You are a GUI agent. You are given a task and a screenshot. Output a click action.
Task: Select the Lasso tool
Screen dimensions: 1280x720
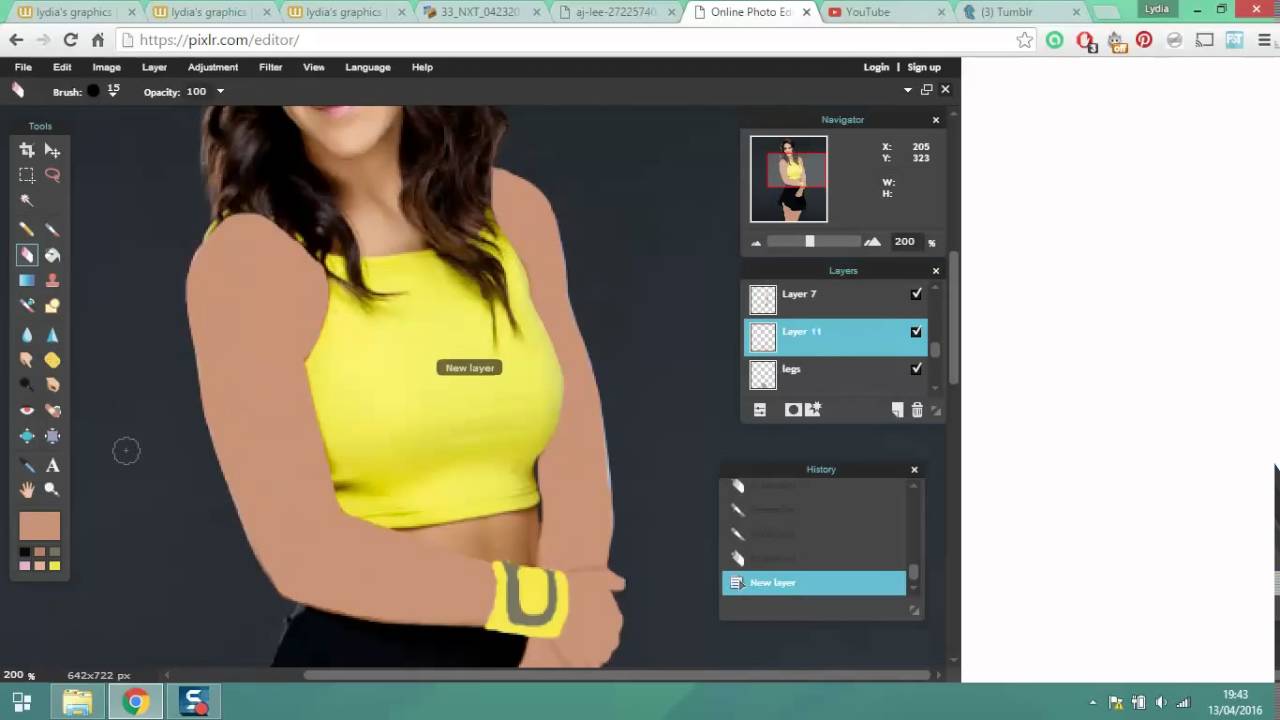[x=52, y=175]
